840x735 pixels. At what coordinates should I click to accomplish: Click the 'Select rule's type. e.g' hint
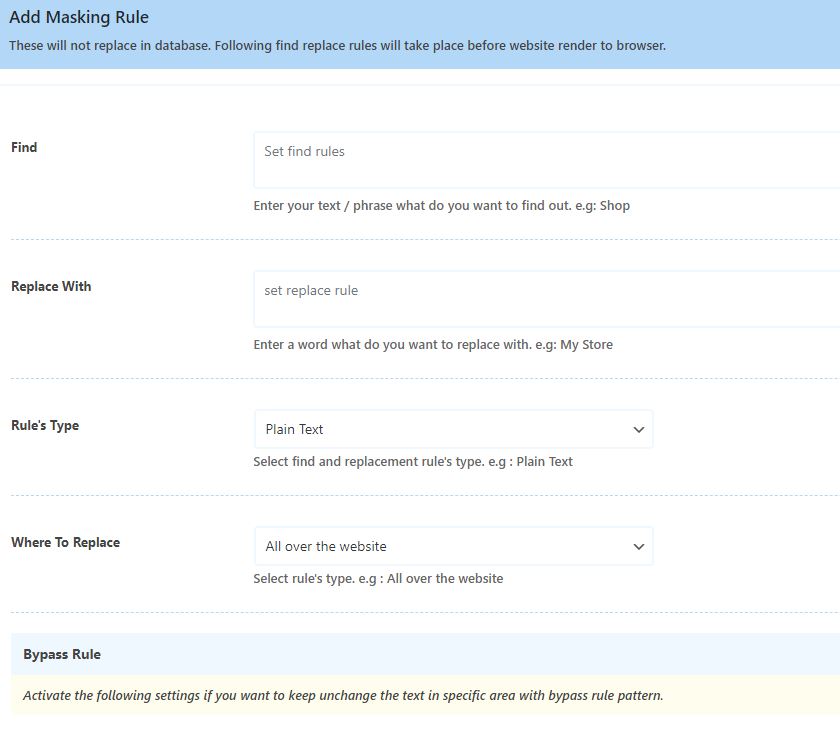tap(378, 579)
